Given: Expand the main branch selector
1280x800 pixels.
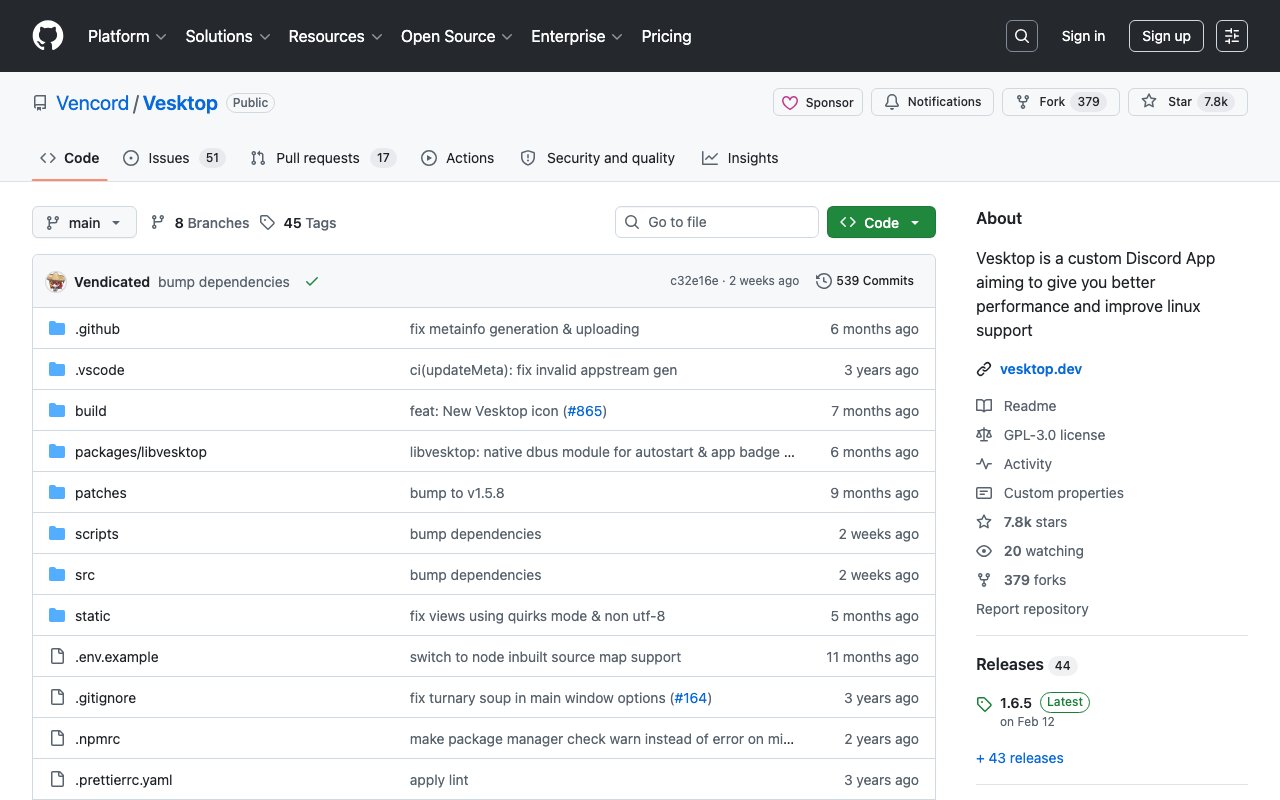Looking at the screenshot, I should (x=84, y=222).
